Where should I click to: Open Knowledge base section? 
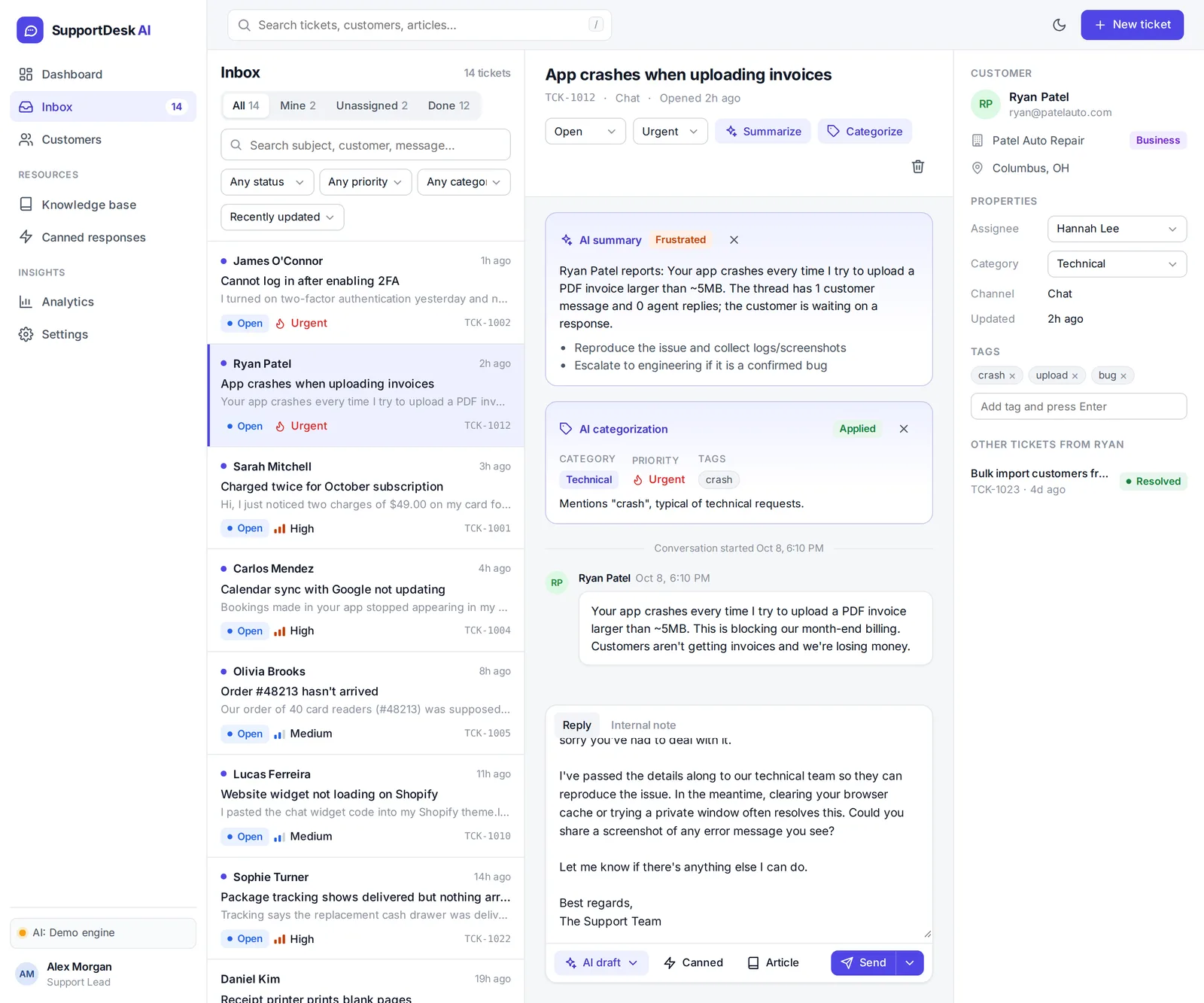[103, 205]
